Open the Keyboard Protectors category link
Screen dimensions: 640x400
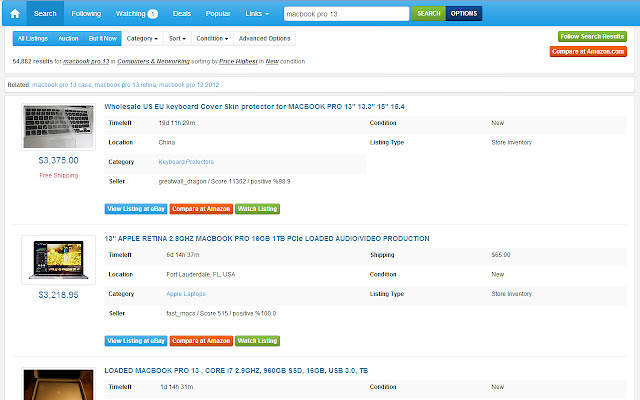[186, 162]
